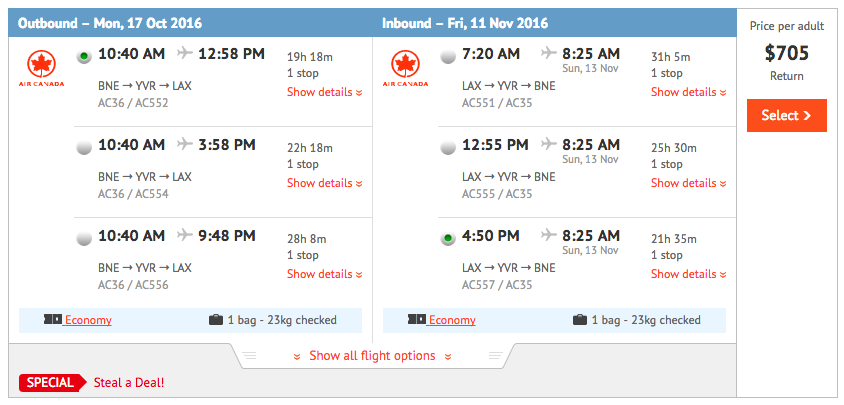
Task: Expand Show details for flight AC557 / AC35
Action: pyautogui.click(x=688, y=274)
